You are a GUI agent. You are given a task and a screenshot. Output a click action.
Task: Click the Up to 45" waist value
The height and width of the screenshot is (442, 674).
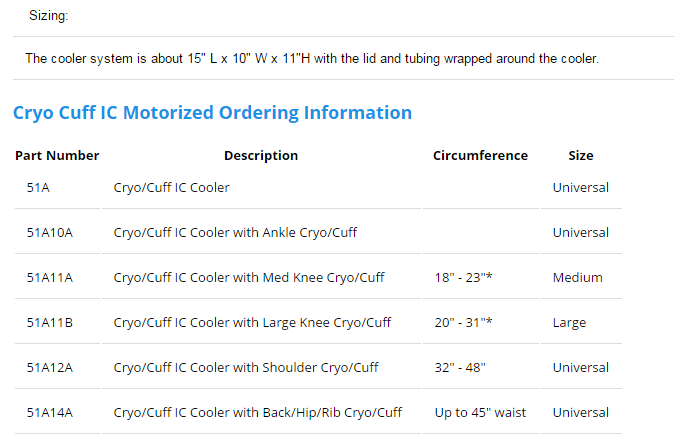[480, 413]
